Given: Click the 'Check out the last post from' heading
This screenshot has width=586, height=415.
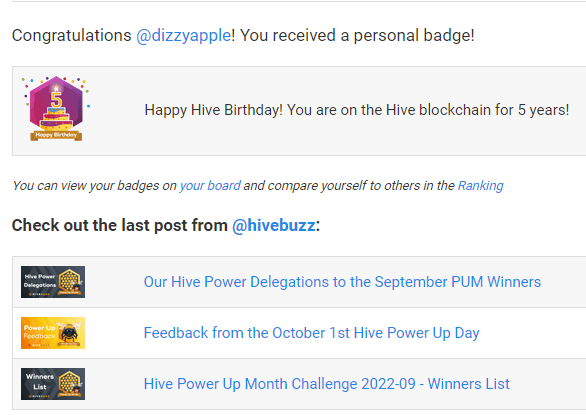Looking at the screenshot, I should click(x=120, y=225).
